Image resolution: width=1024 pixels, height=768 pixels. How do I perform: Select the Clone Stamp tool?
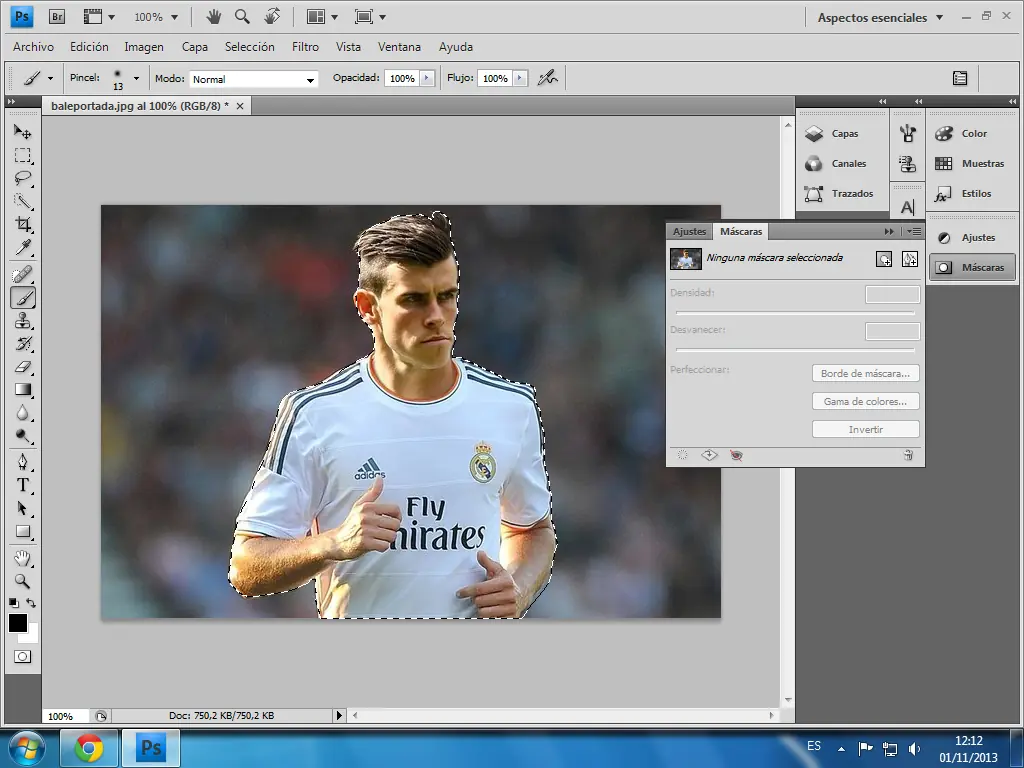pos(23,321)
